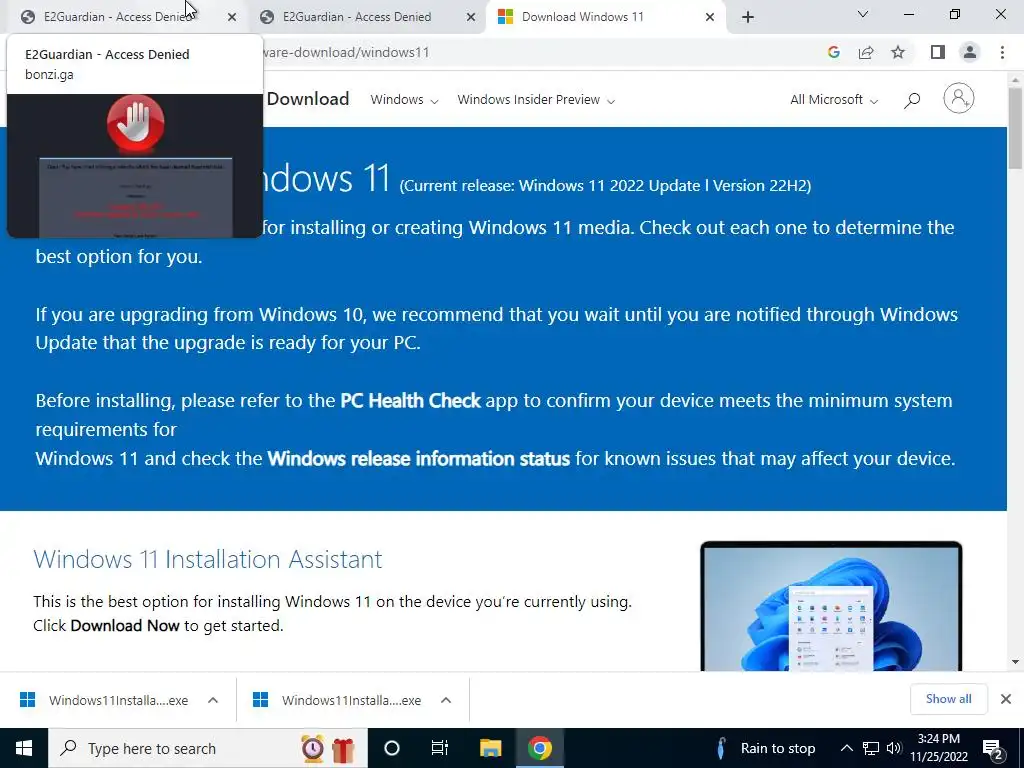The width and height of the screenshot is (1024, 768).
Task: Share this page via share icon
Action: (x=866, y=52)
